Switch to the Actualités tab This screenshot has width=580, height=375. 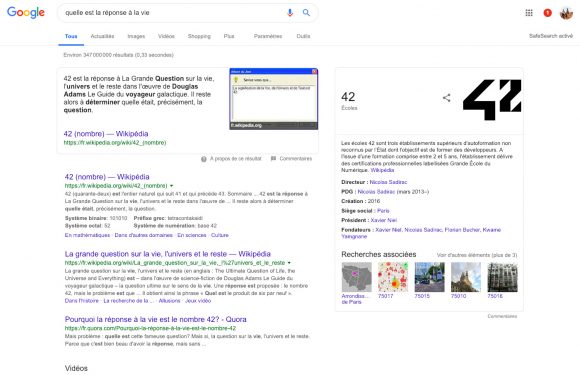coord(102,36)
